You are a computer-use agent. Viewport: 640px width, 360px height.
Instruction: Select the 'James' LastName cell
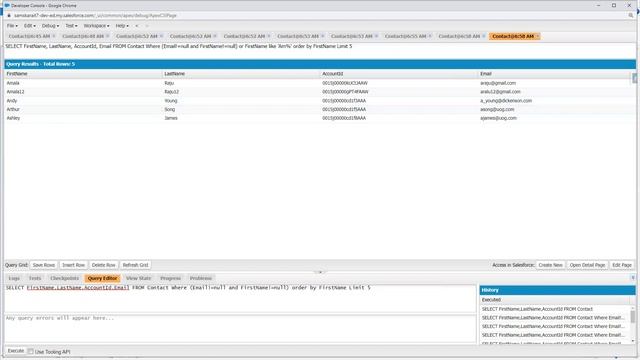[241, 118]
